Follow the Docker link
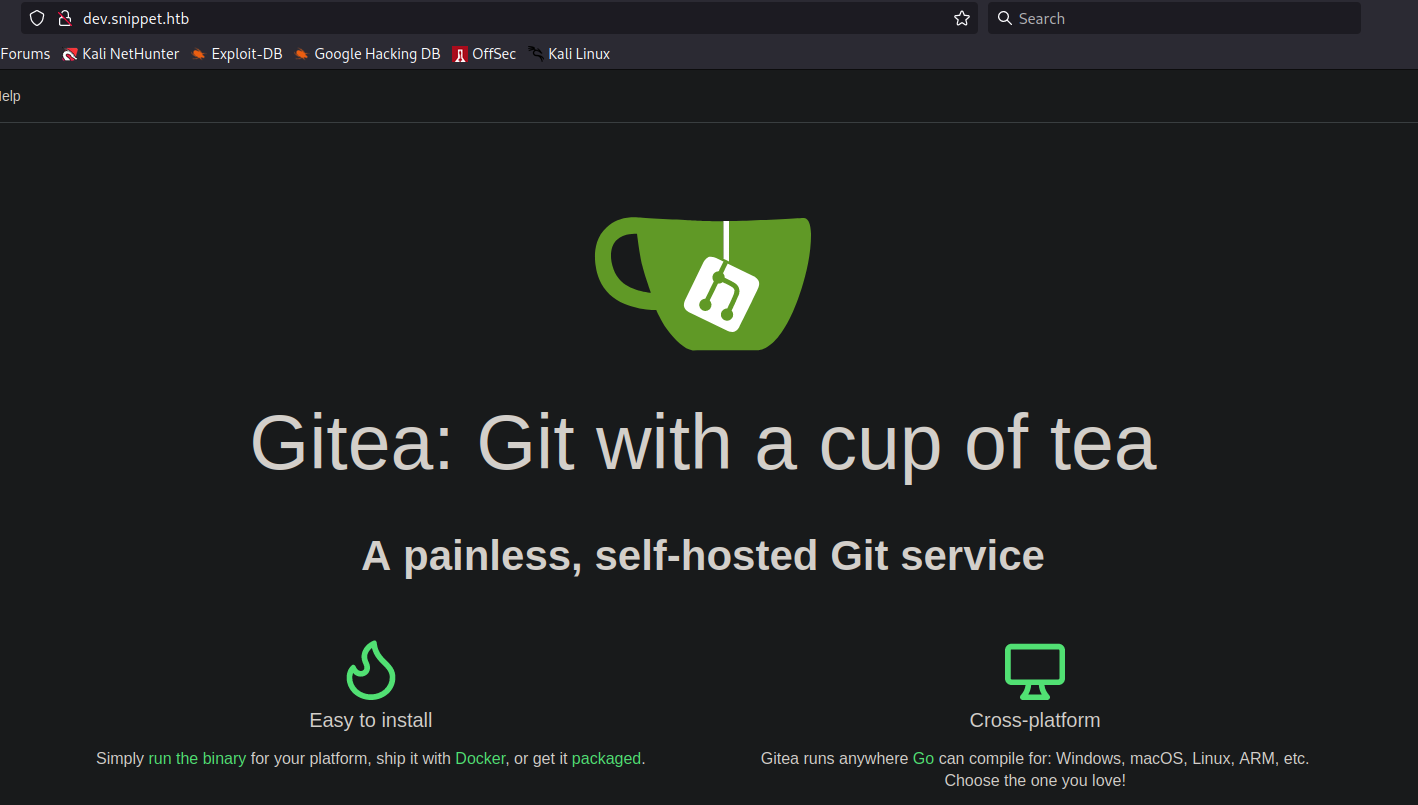The width and height of the screenshot is (1418, 805). tap(480, 758)
